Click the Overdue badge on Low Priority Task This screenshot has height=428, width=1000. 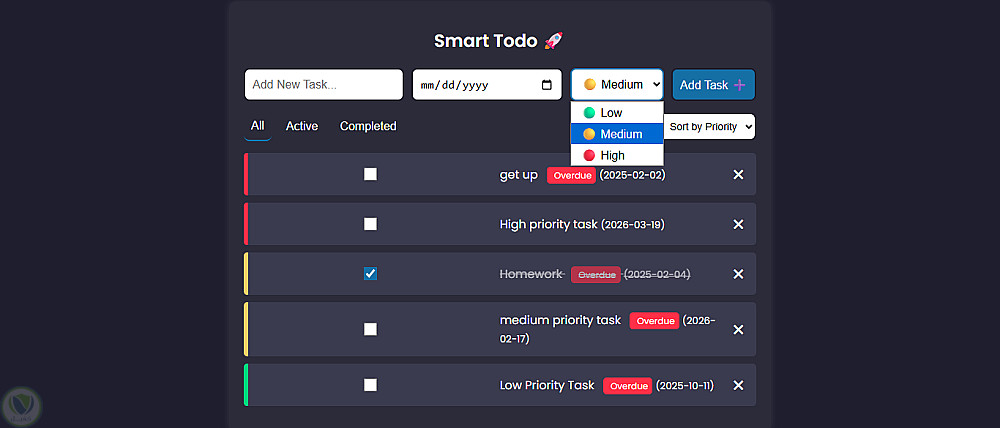628,386
